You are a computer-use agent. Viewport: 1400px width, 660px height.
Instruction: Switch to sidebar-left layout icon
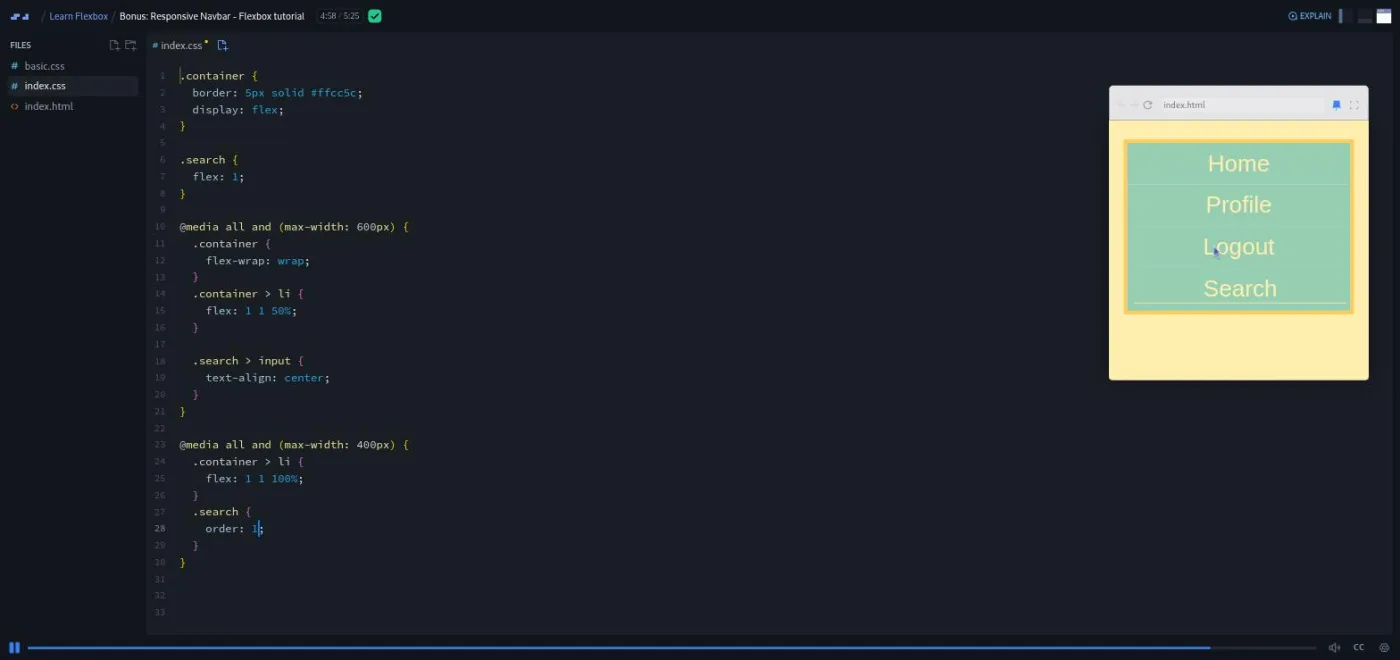coord(1345,16)
